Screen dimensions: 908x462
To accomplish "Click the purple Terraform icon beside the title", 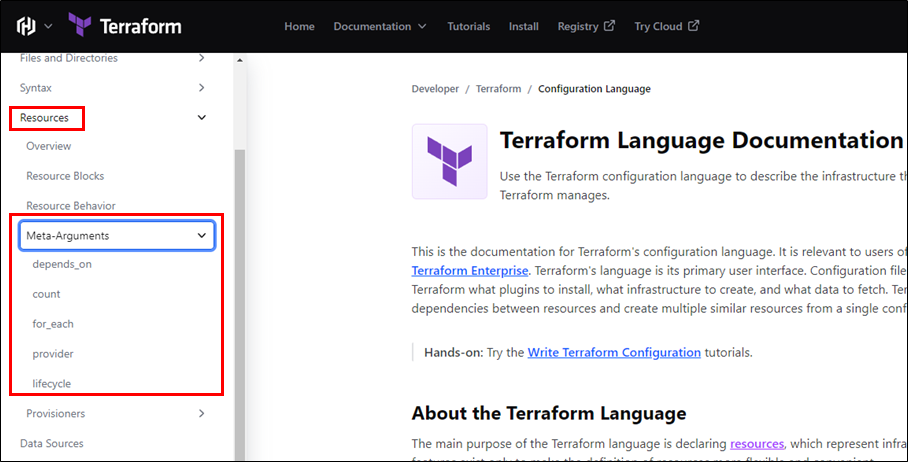I will coord(449,162).
